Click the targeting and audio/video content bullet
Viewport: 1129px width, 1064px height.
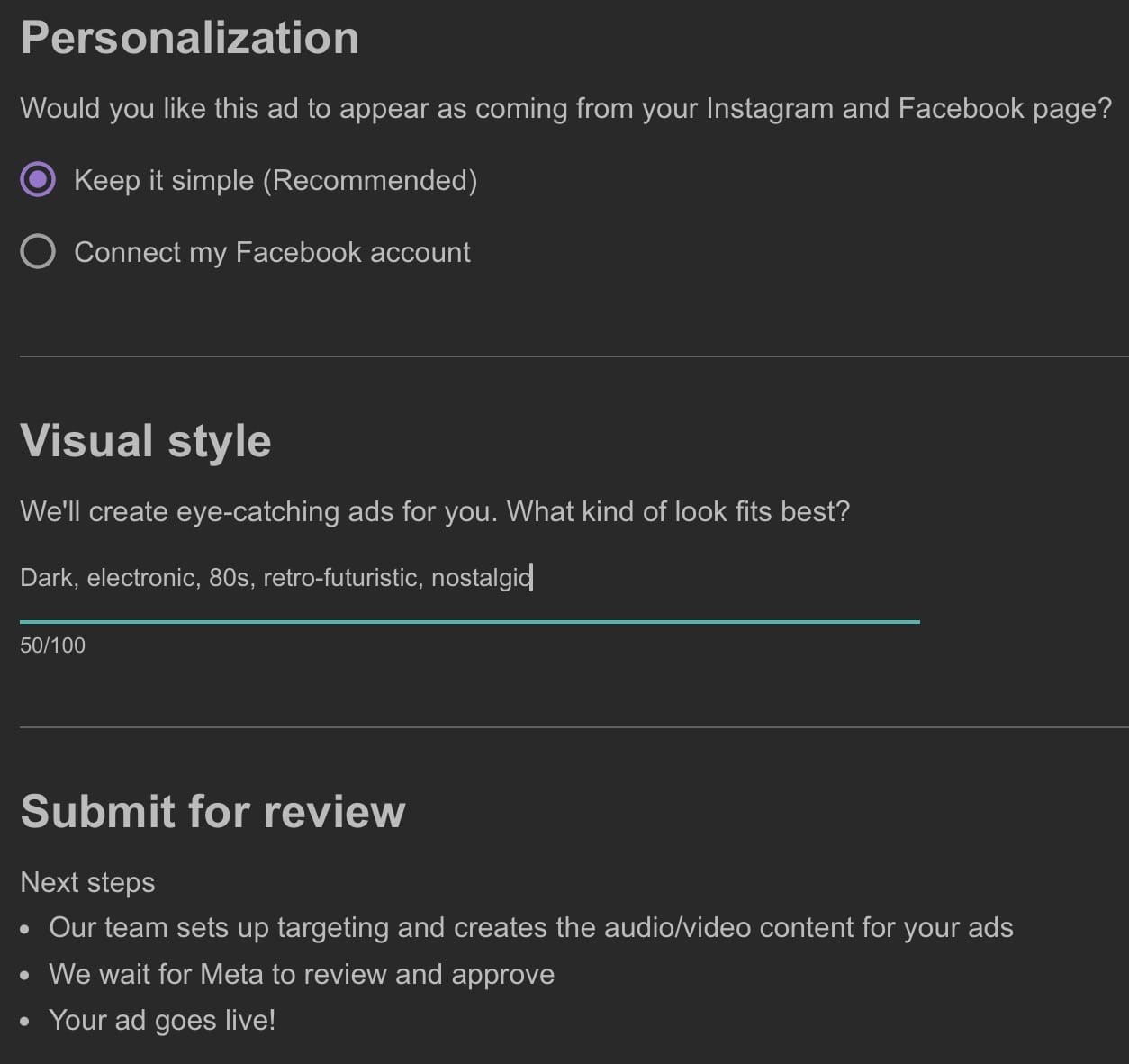[531, 927]
